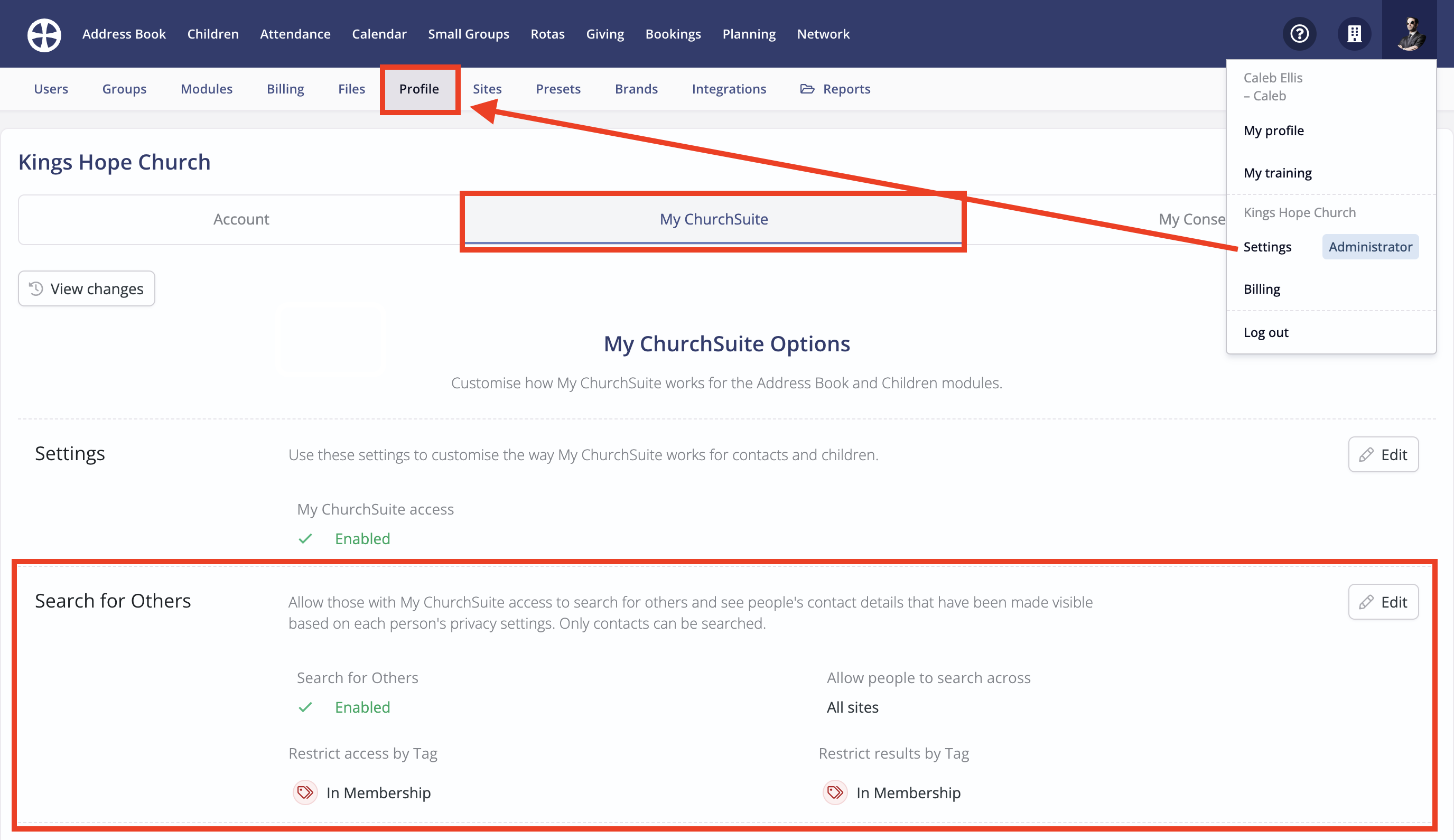1454x840 pixels.
Task: Click the user avatar photo
Action: tap(1410, 34)
